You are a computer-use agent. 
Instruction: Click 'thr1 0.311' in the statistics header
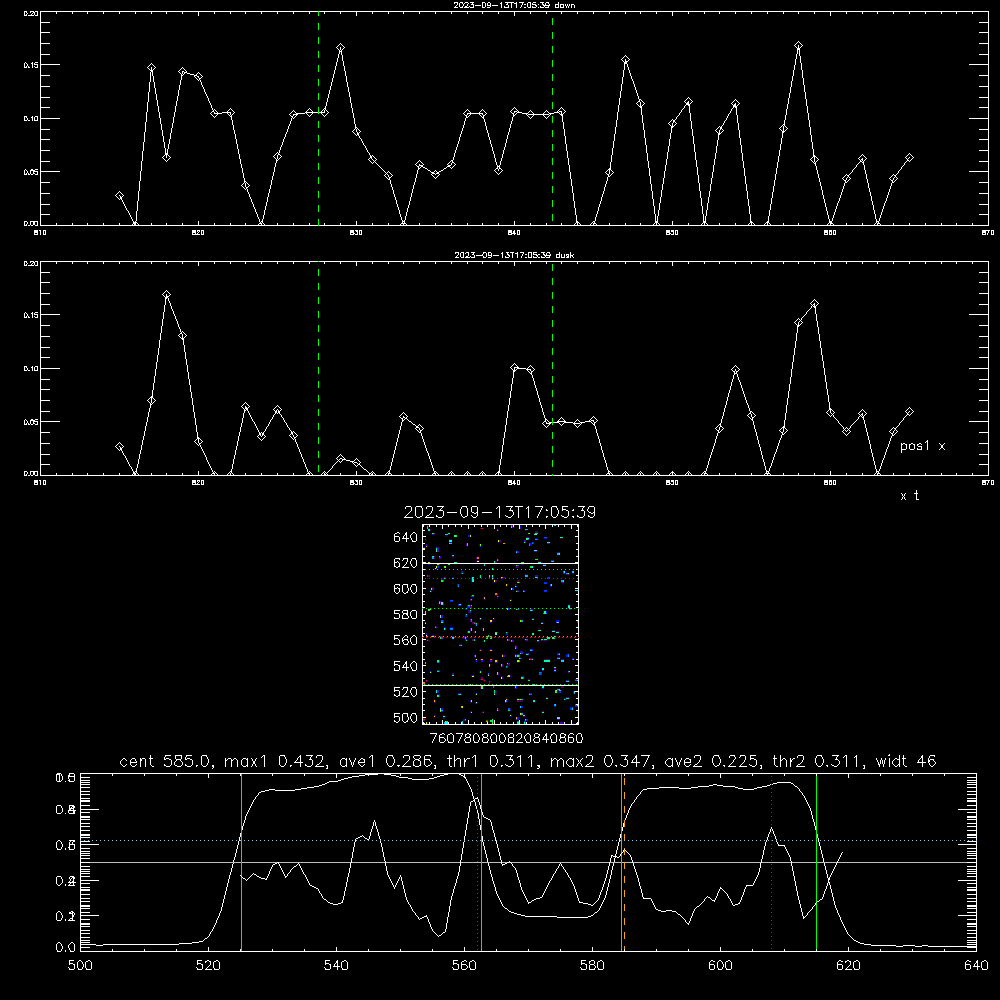tap(490, 761)
